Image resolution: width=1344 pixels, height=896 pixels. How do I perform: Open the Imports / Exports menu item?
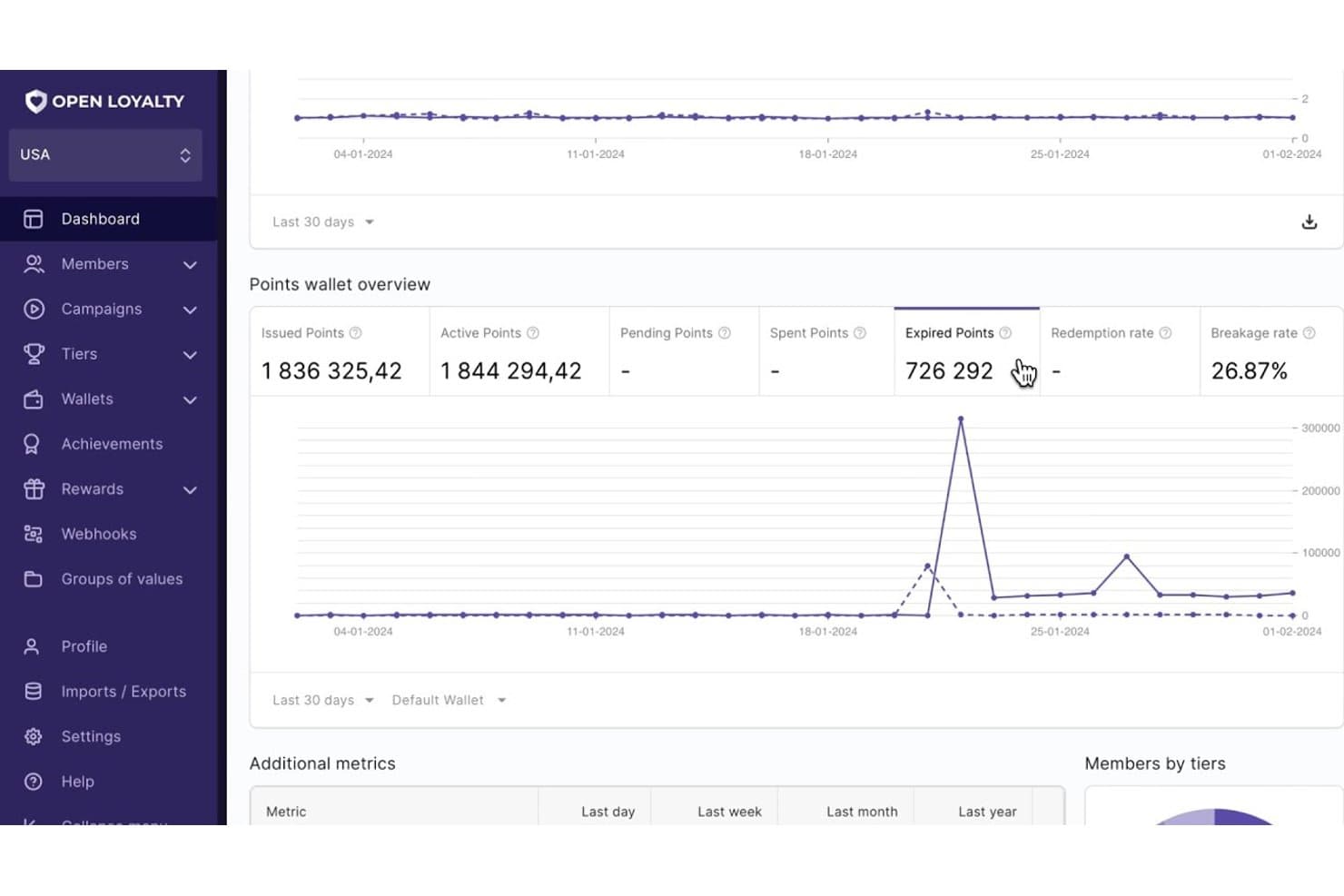(x=124, y=692)
